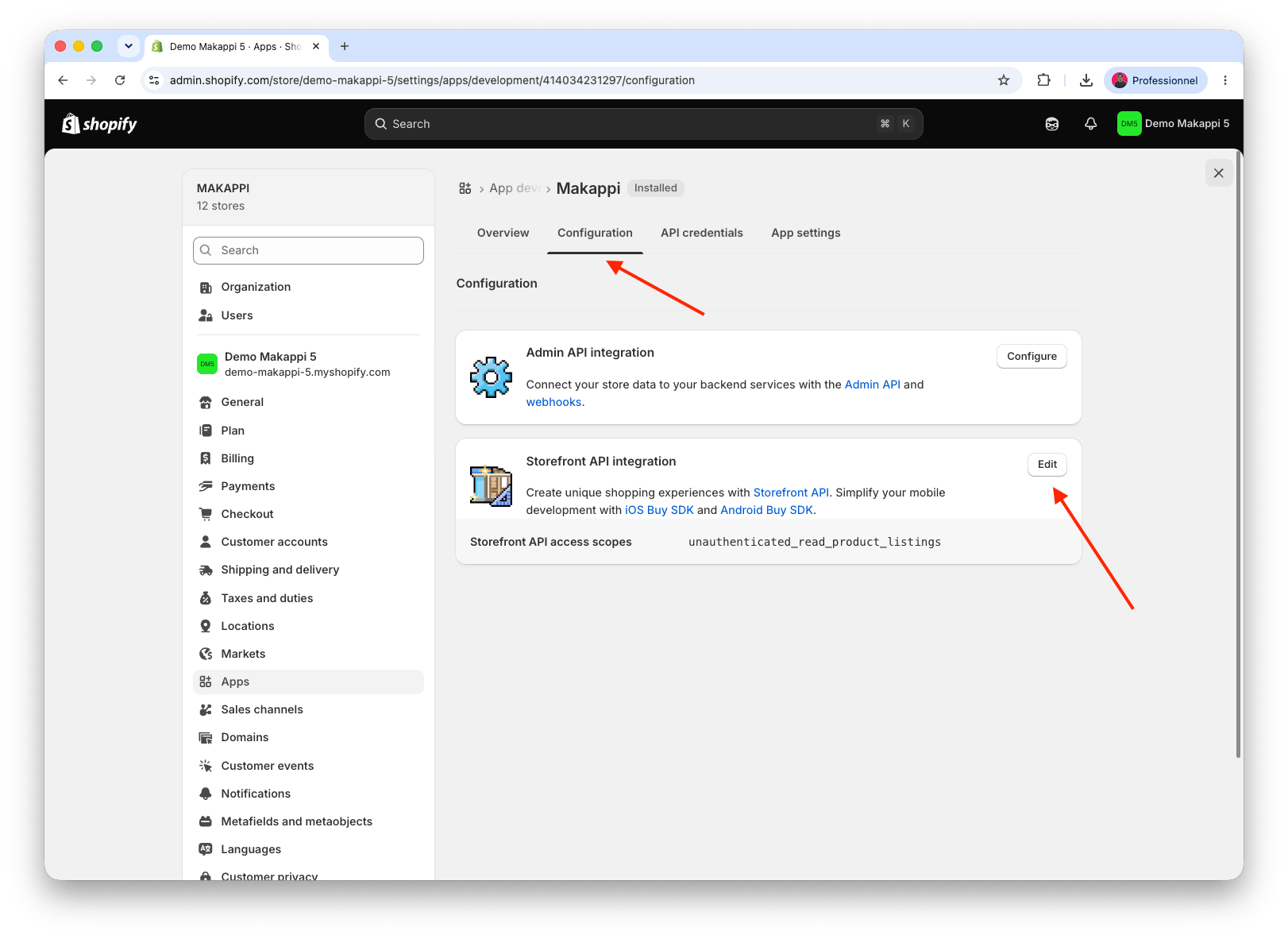Click the settings panel vertical scrollbar
1288x939 pixels.
coord(1238,453)
